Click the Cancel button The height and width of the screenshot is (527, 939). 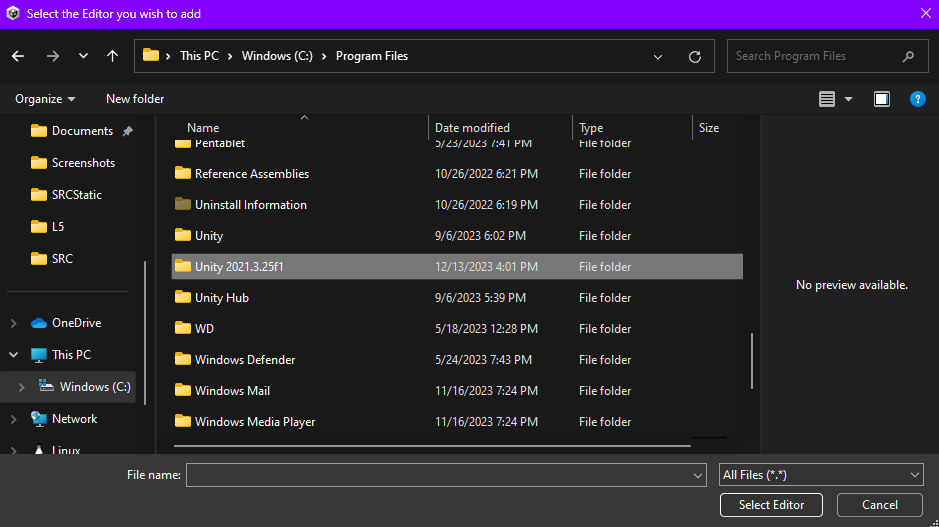(879, 505)
